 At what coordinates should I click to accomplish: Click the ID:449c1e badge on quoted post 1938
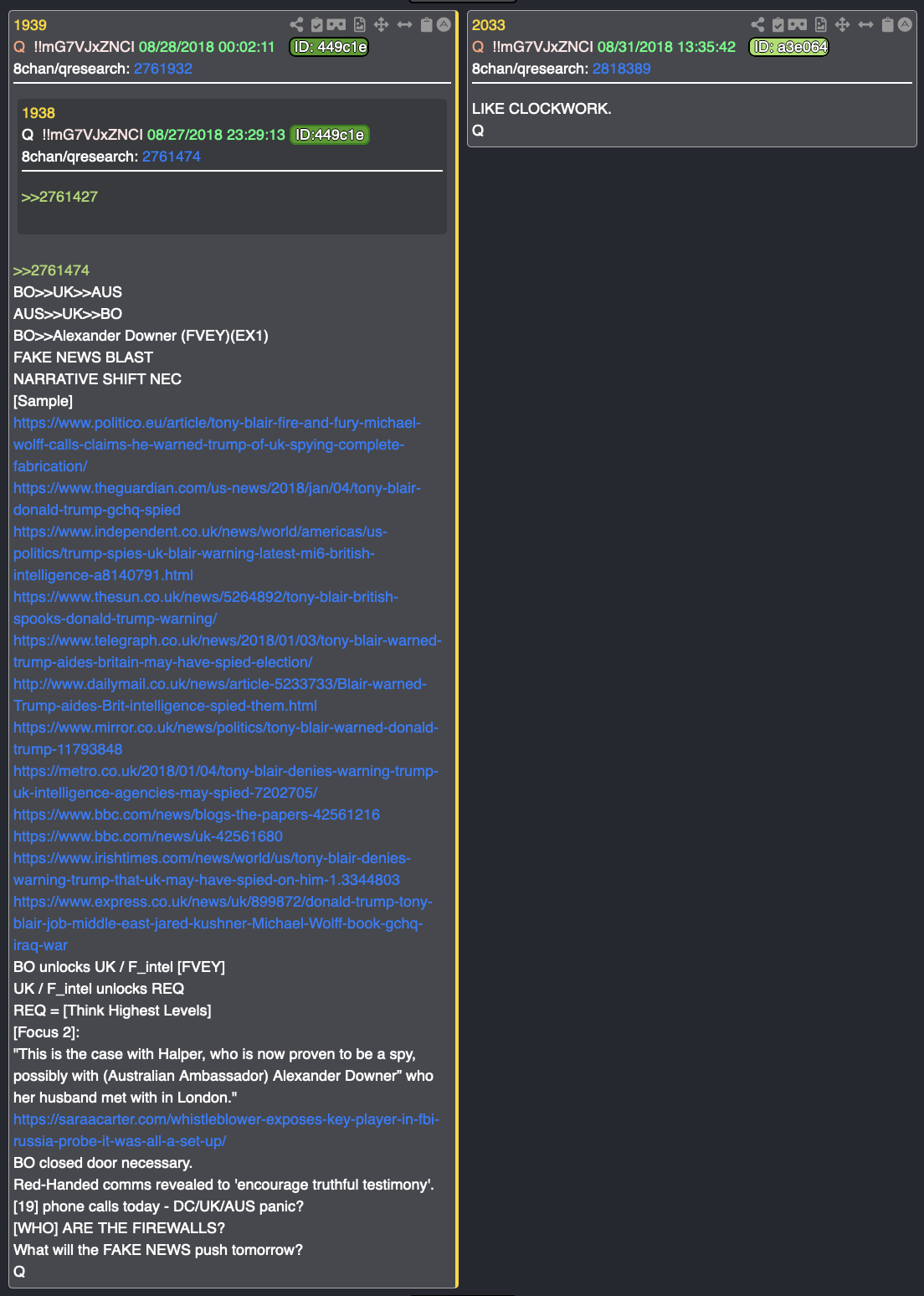click(x=330, y=135)
